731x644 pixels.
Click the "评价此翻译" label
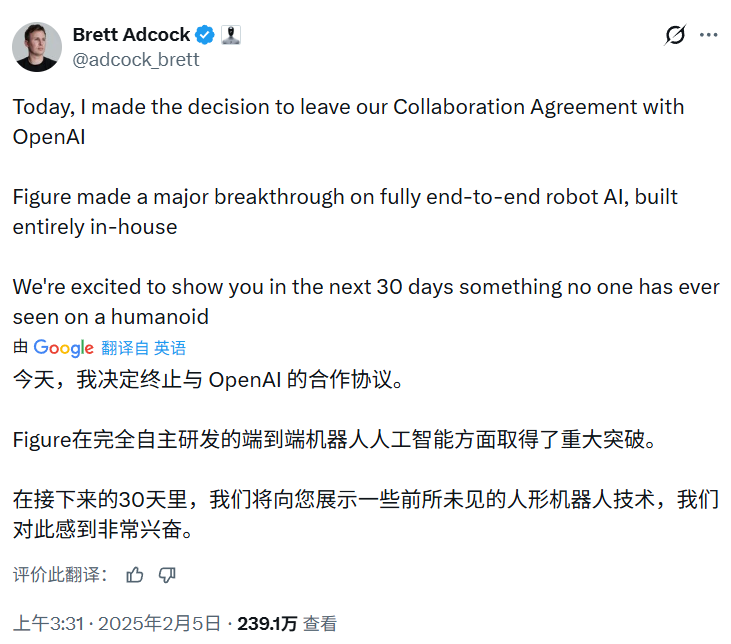pyautogui.click(x=58, y=574)
